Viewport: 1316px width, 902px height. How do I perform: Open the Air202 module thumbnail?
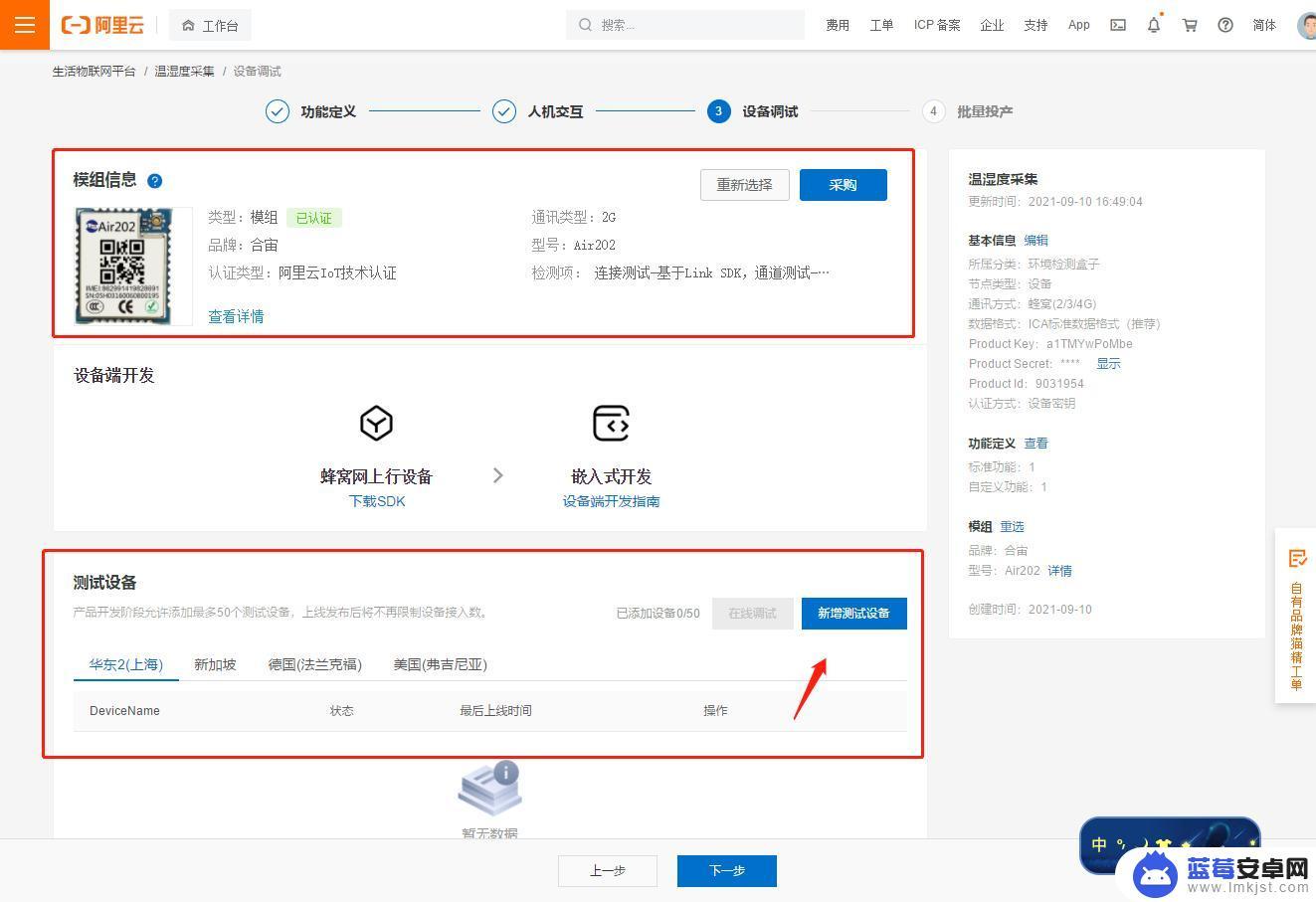133,266
